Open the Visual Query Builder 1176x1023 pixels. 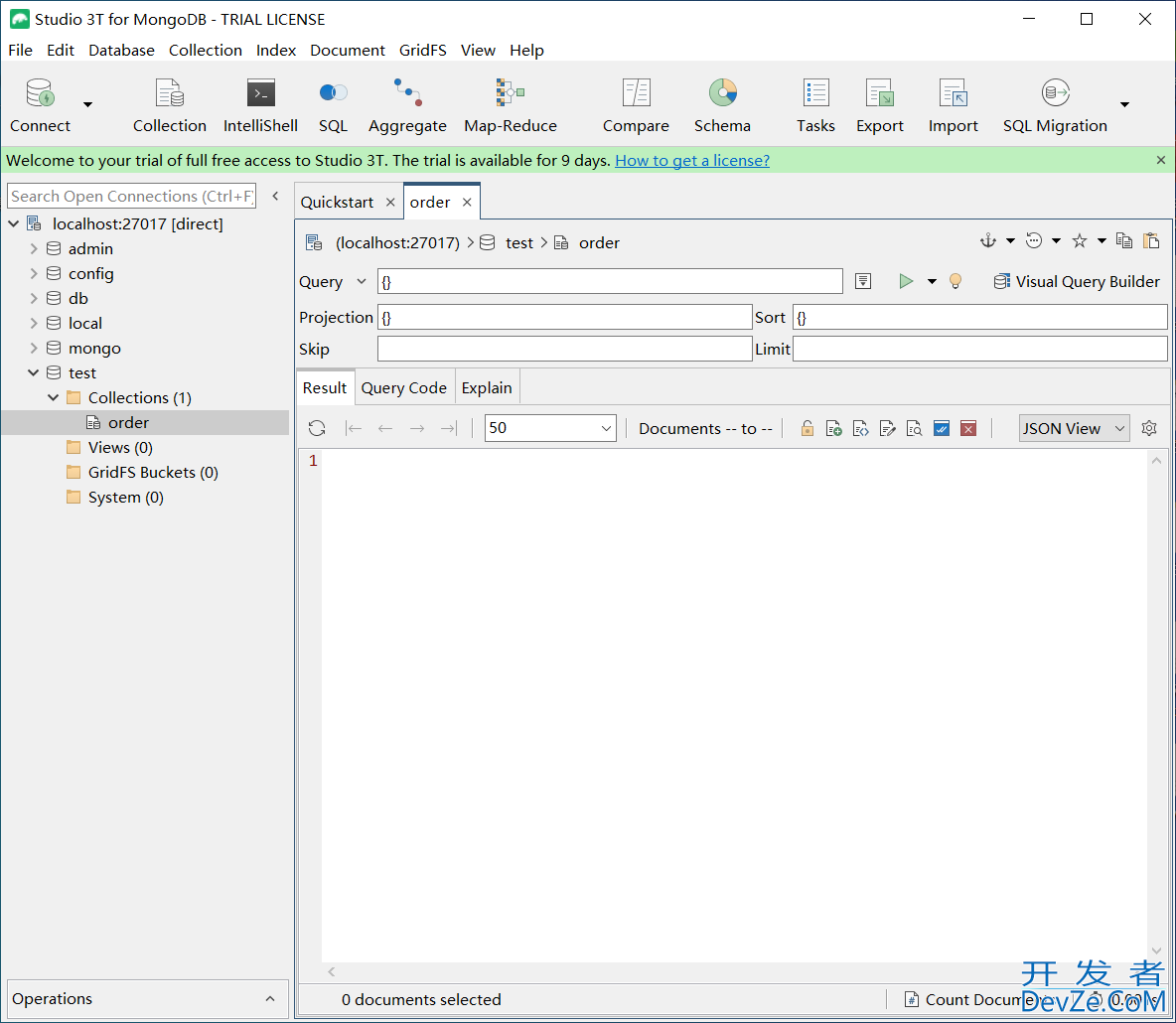pyautogui.click(x=1077, y=281)
